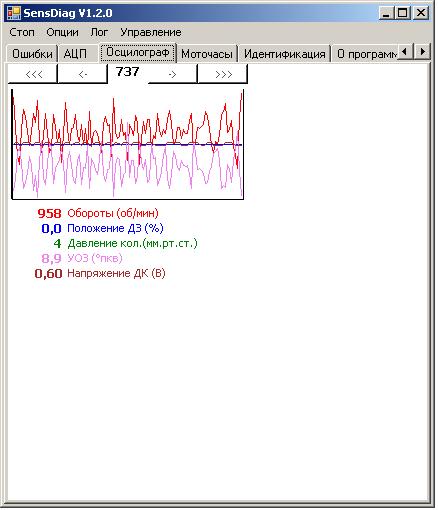This screenshot has width=438, height=510.
Task: Open the О программе tab
Action: (x=365, y=54)
